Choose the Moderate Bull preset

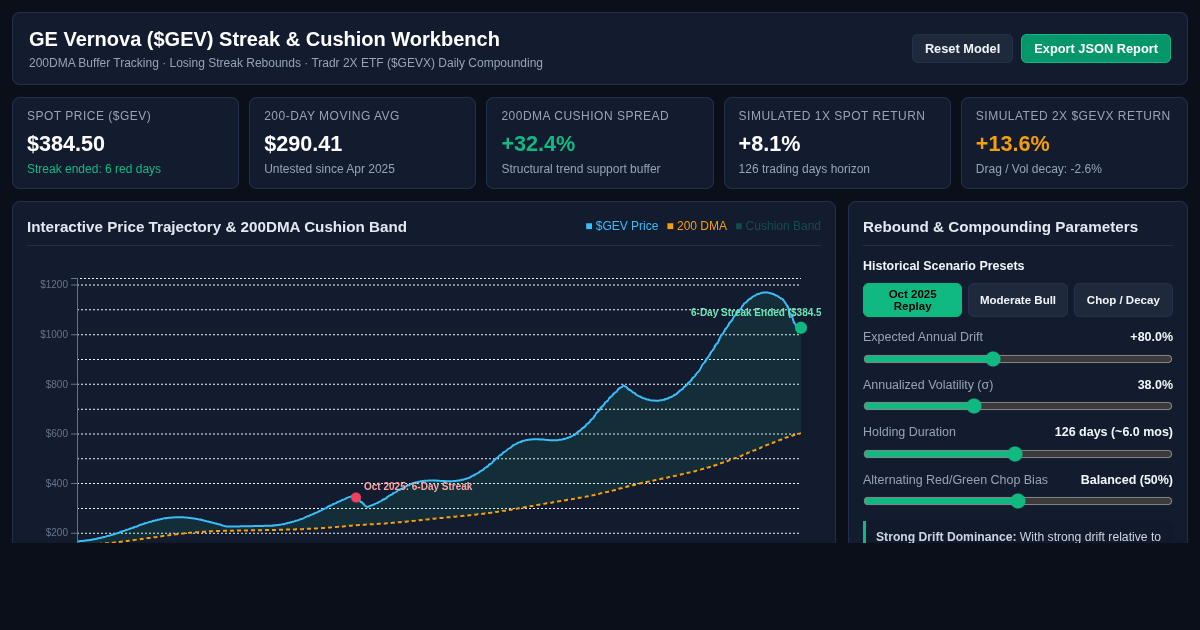[x=1018, y=300]
